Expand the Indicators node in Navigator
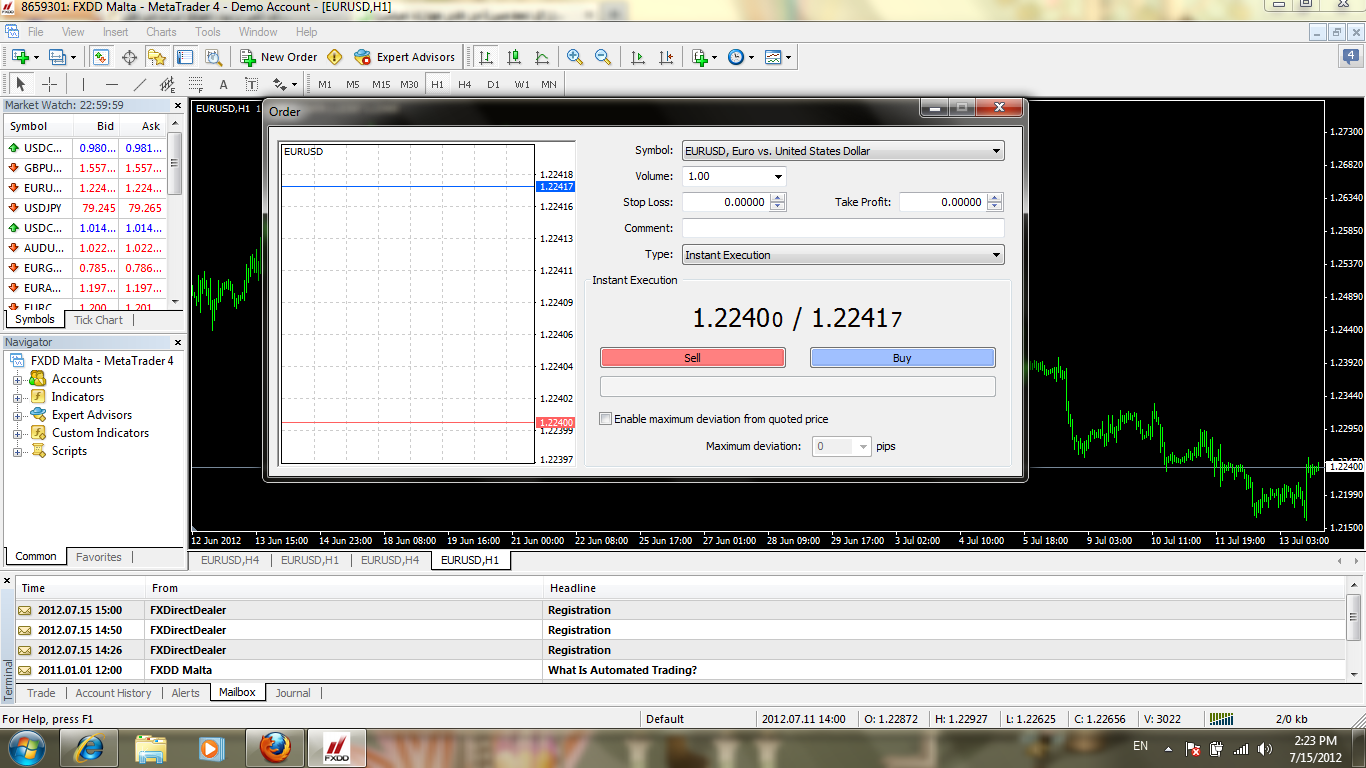This screenshot has height=768, width=1366. click(17, 397)
